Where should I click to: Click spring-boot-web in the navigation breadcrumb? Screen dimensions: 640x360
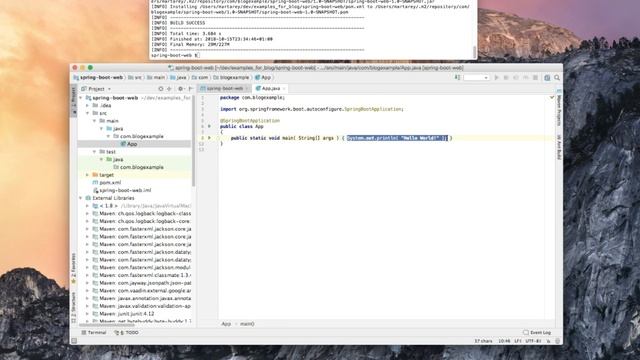point(98,78)
